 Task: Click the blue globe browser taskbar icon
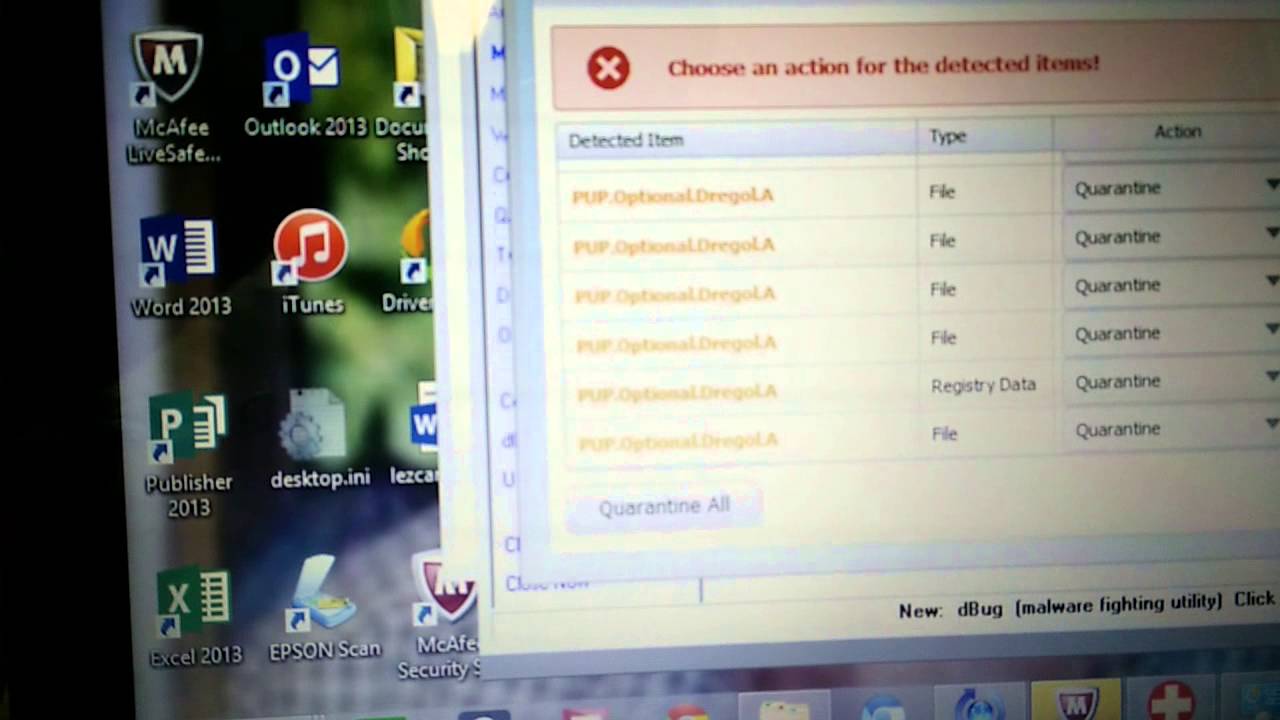click(882, 705)
